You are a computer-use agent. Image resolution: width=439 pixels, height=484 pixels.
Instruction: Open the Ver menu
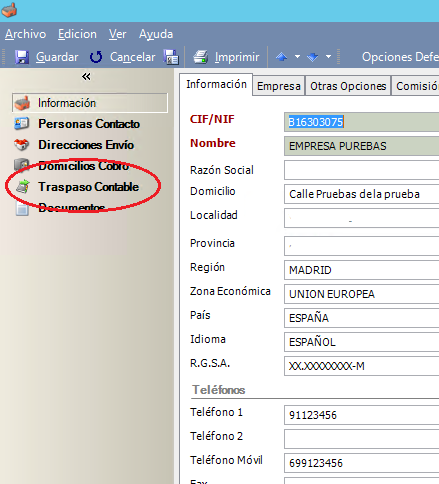click(x=117, y=34)
